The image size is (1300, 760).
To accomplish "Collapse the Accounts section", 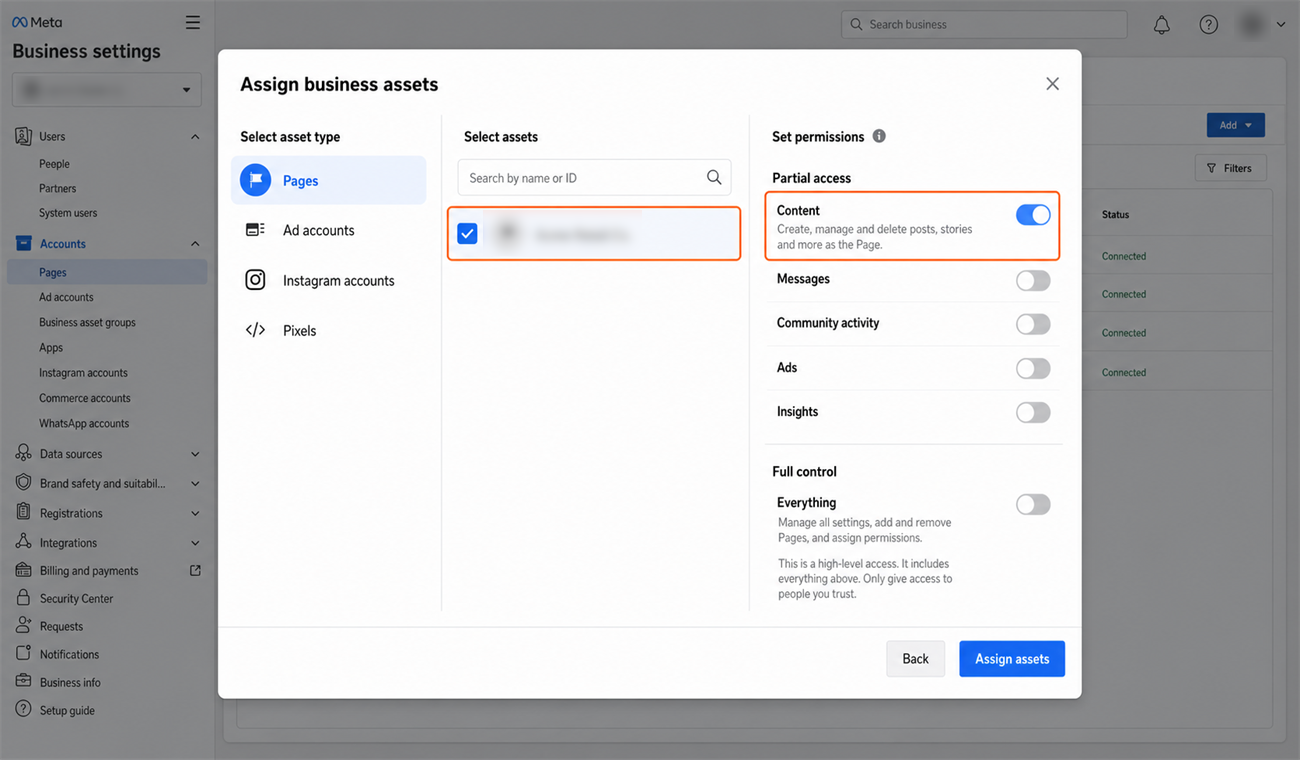I will point(195,244).
